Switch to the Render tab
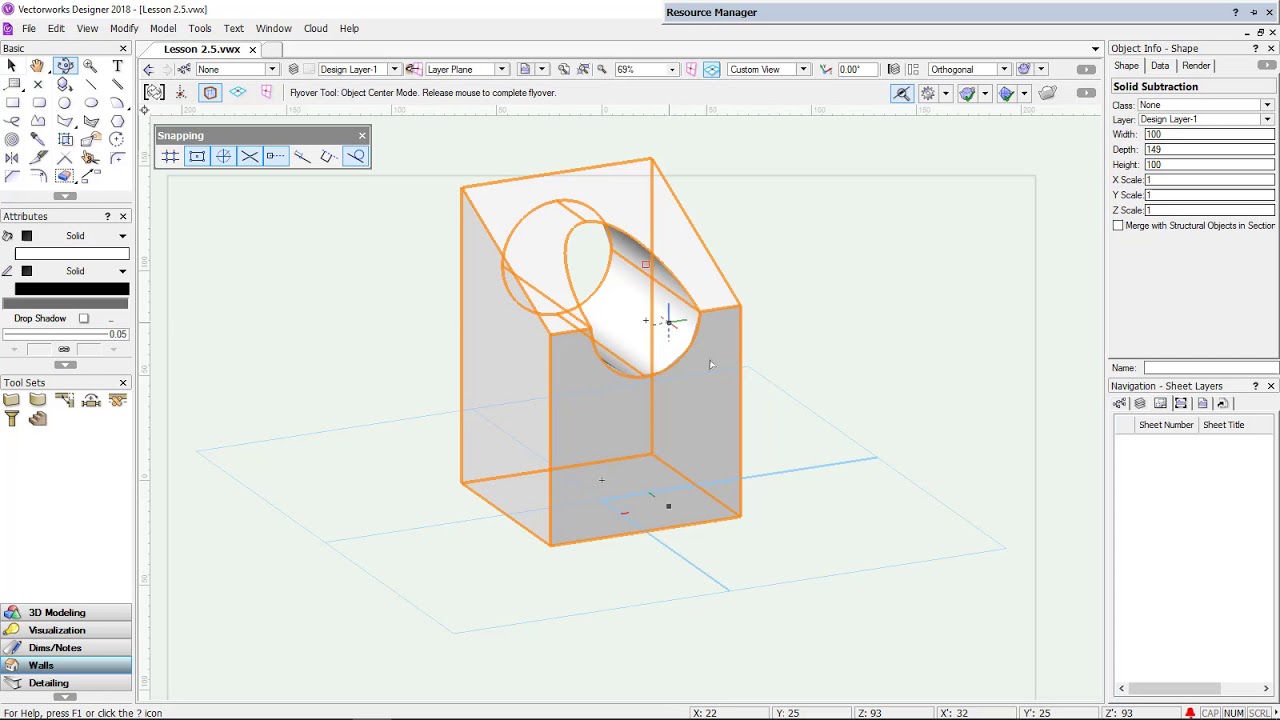 1196,66
